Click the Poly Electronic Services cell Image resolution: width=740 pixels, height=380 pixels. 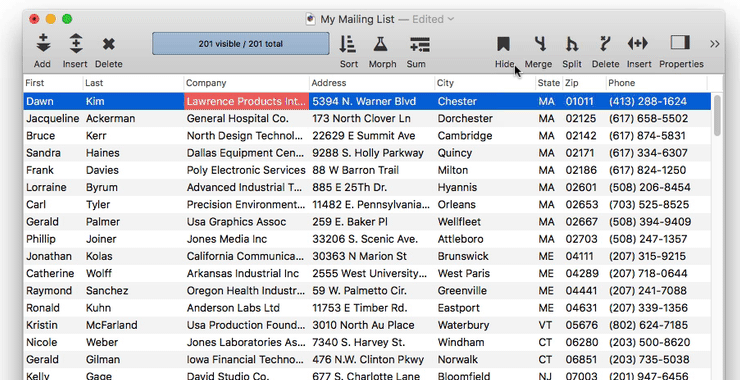tap(246, 170)
